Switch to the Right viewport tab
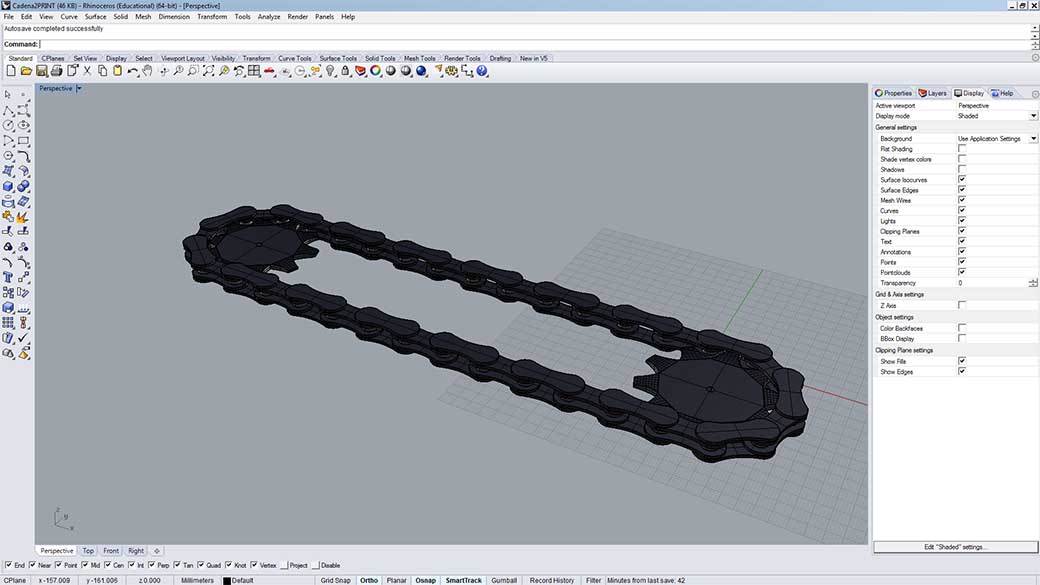Viewport: 1040px width, 585px height. [136, 551]
